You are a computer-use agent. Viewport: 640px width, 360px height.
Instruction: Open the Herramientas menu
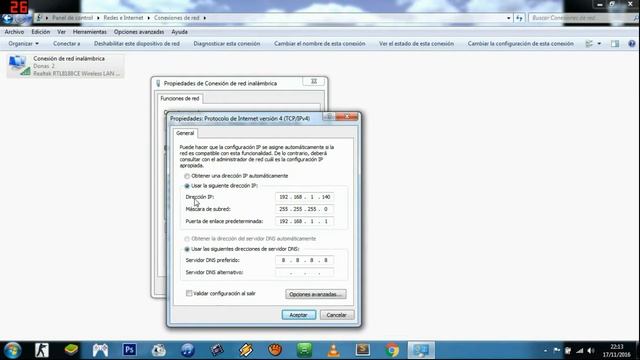(x=89, y=32)
